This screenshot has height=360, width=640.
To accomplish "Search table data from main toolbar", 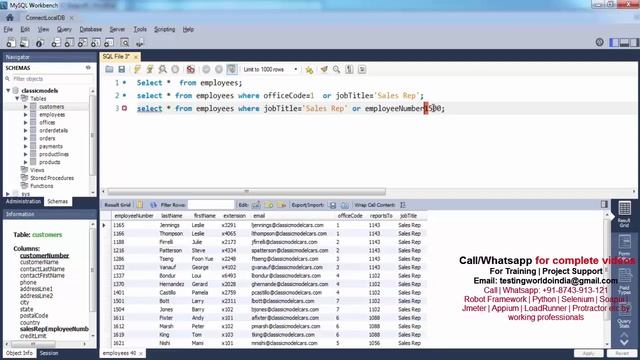I will [x=125, y=42].
